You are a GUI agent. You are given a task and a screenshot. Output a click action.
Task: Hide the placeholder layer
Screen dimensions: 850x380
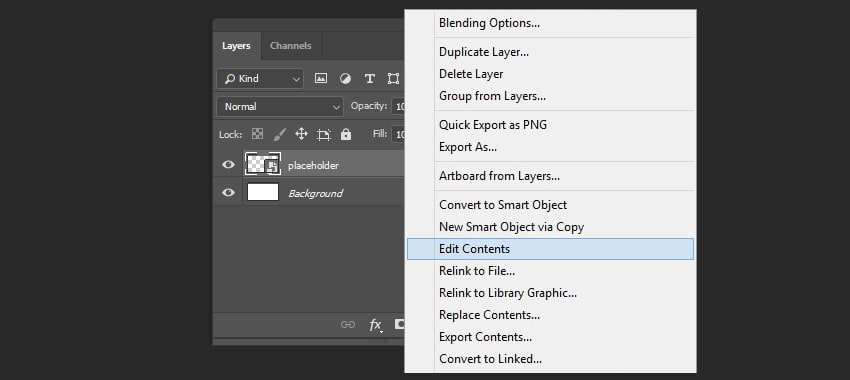point(228,165)
